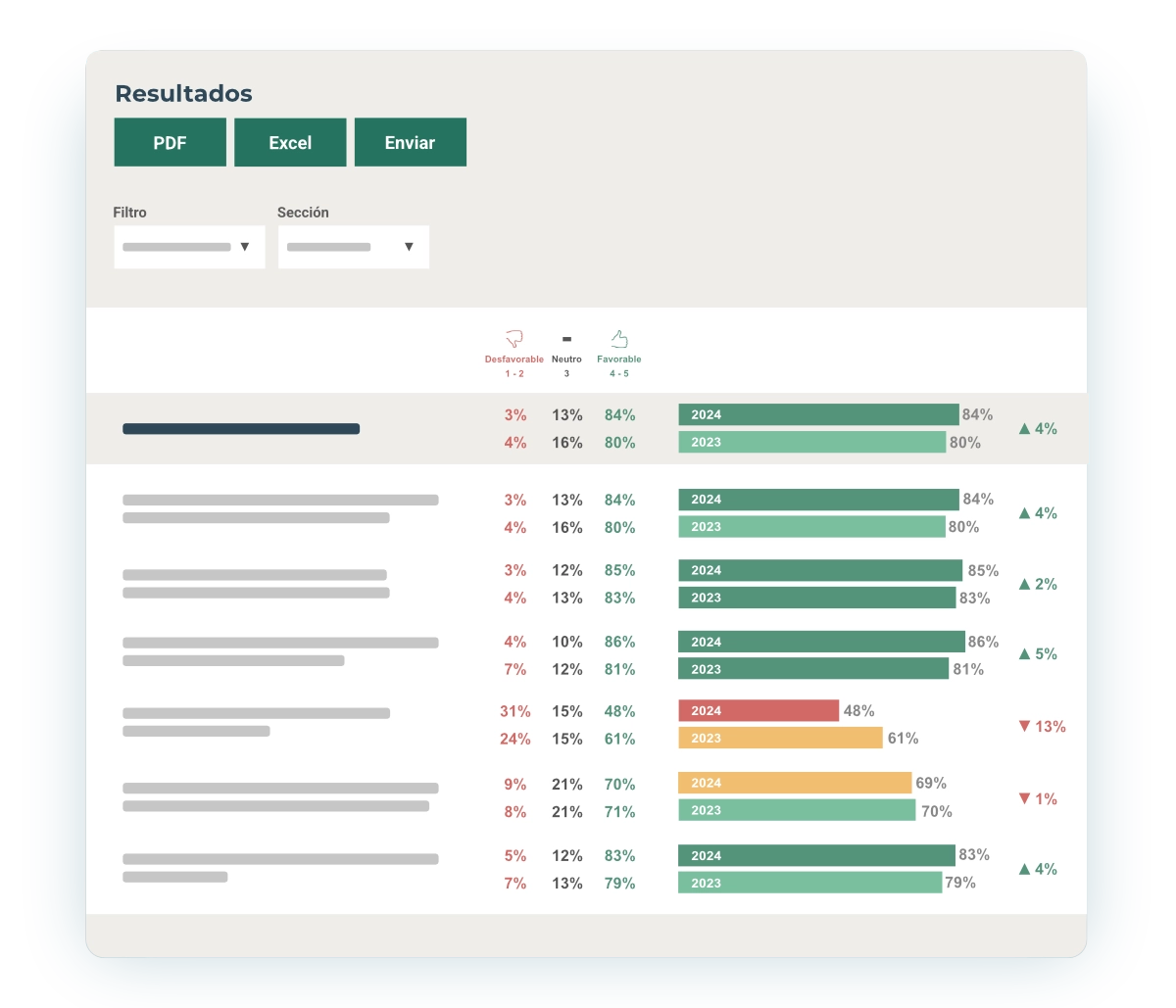The width and height of the screenshot is (1176, 1008).
Task: Click the Sección dropdown arrow
Action: 409,247
